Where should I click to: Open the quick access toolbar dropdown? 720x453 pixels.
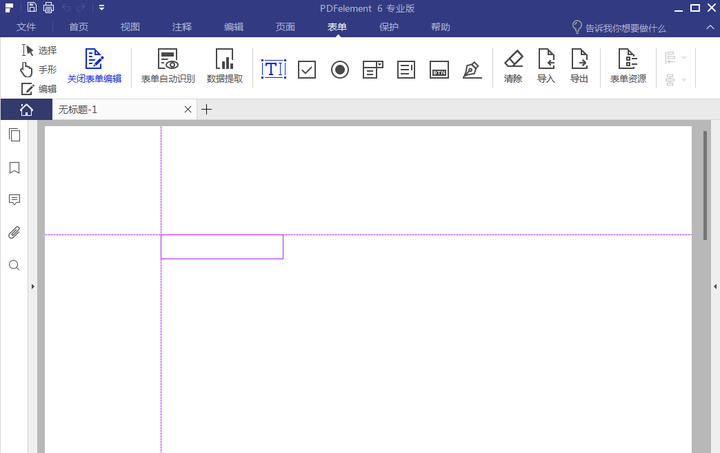point(101,8)
